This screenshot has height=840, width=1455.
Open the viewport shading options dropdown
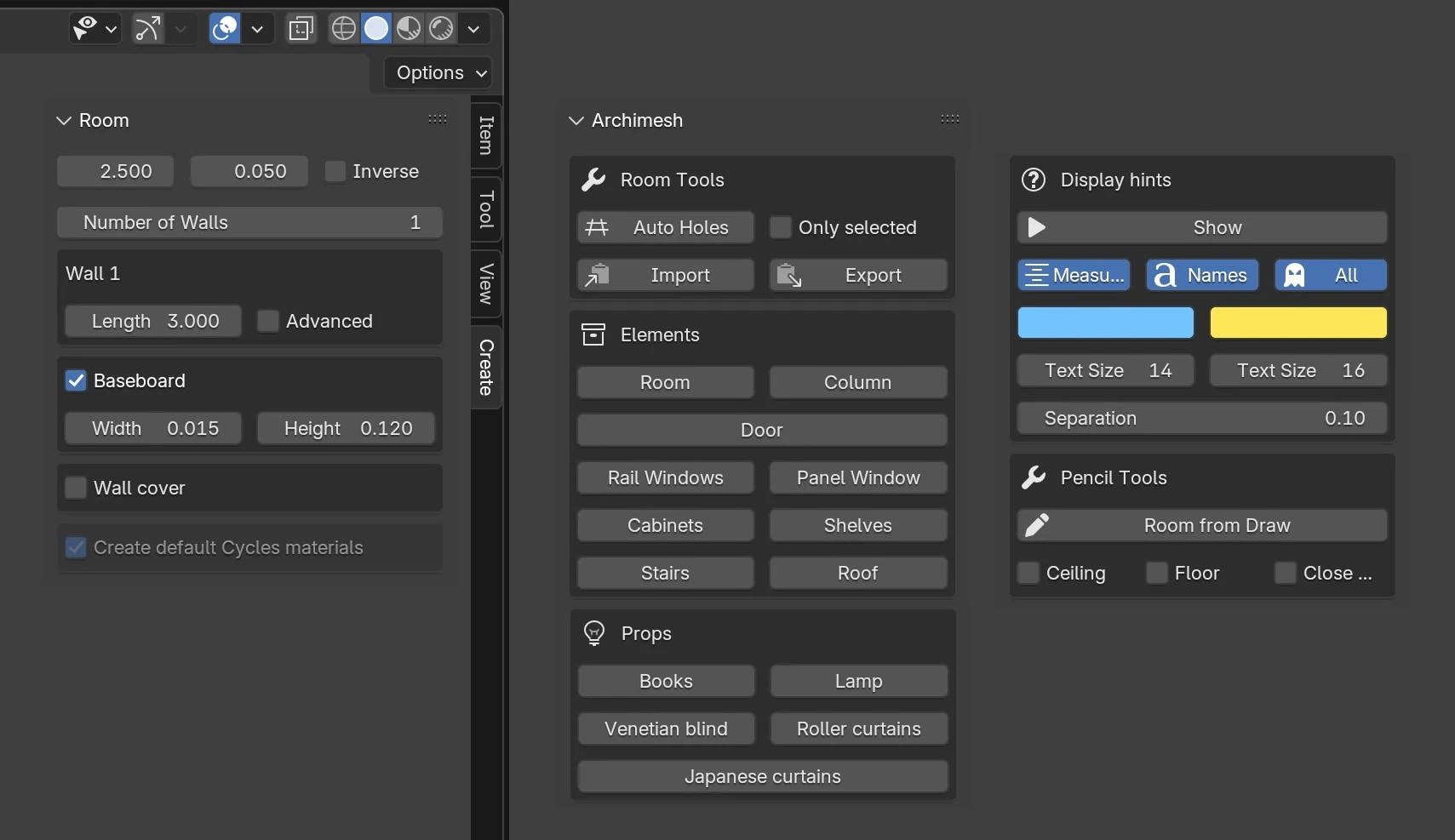click(473, 29)
